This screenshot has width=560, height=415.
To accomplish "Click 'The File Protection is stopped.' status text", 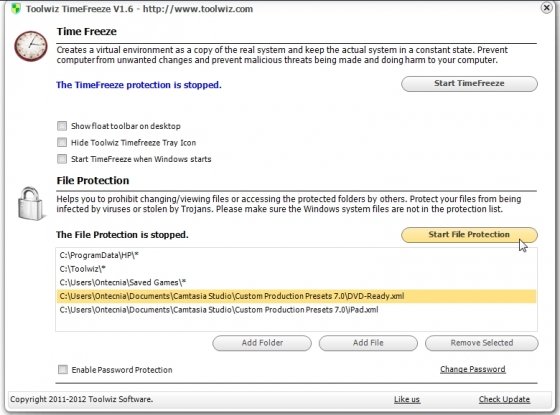I will click(122, 235).
